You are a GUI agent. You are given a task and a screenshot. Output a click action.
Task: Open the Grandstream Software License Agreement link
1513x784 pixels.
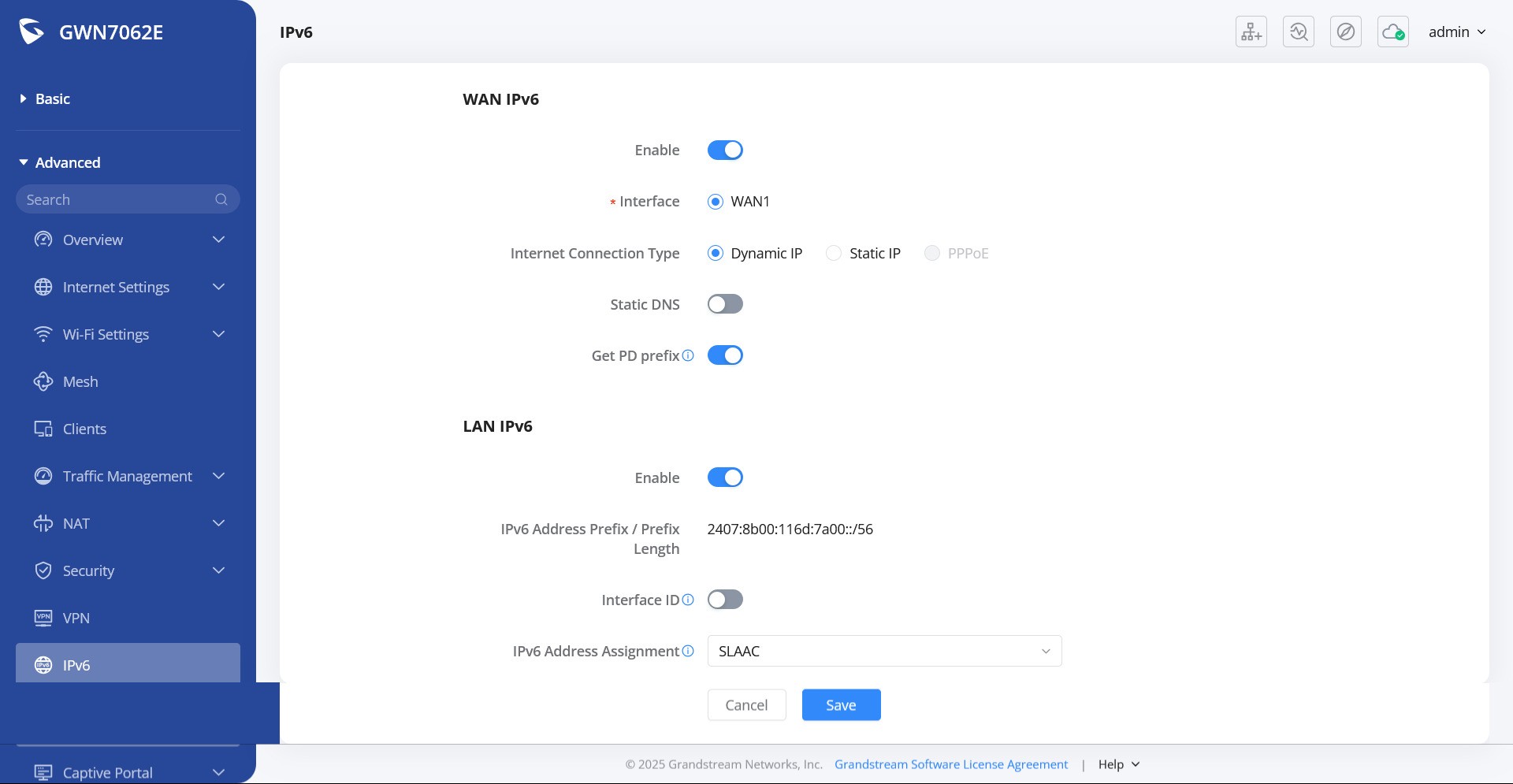tap(951, 764)
